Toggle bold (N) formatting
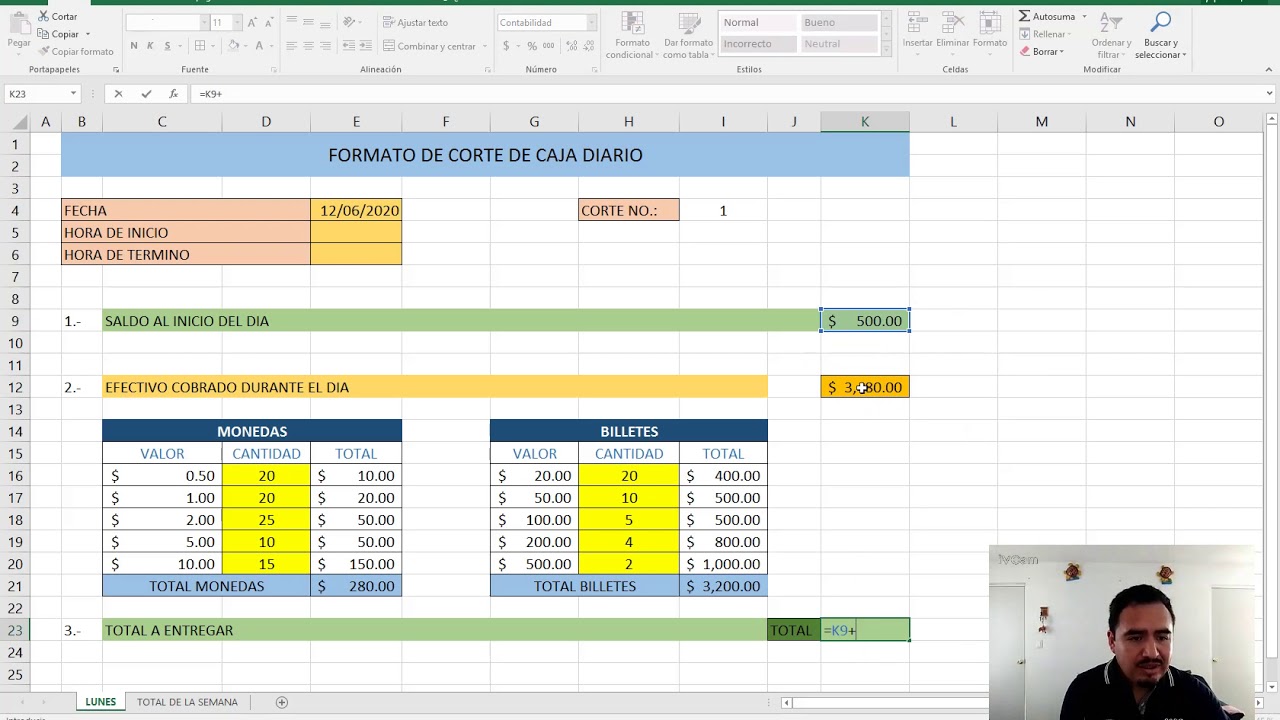Image resolution: width=1280 pixels, height=720 pixels. click(x=134, y=46)
